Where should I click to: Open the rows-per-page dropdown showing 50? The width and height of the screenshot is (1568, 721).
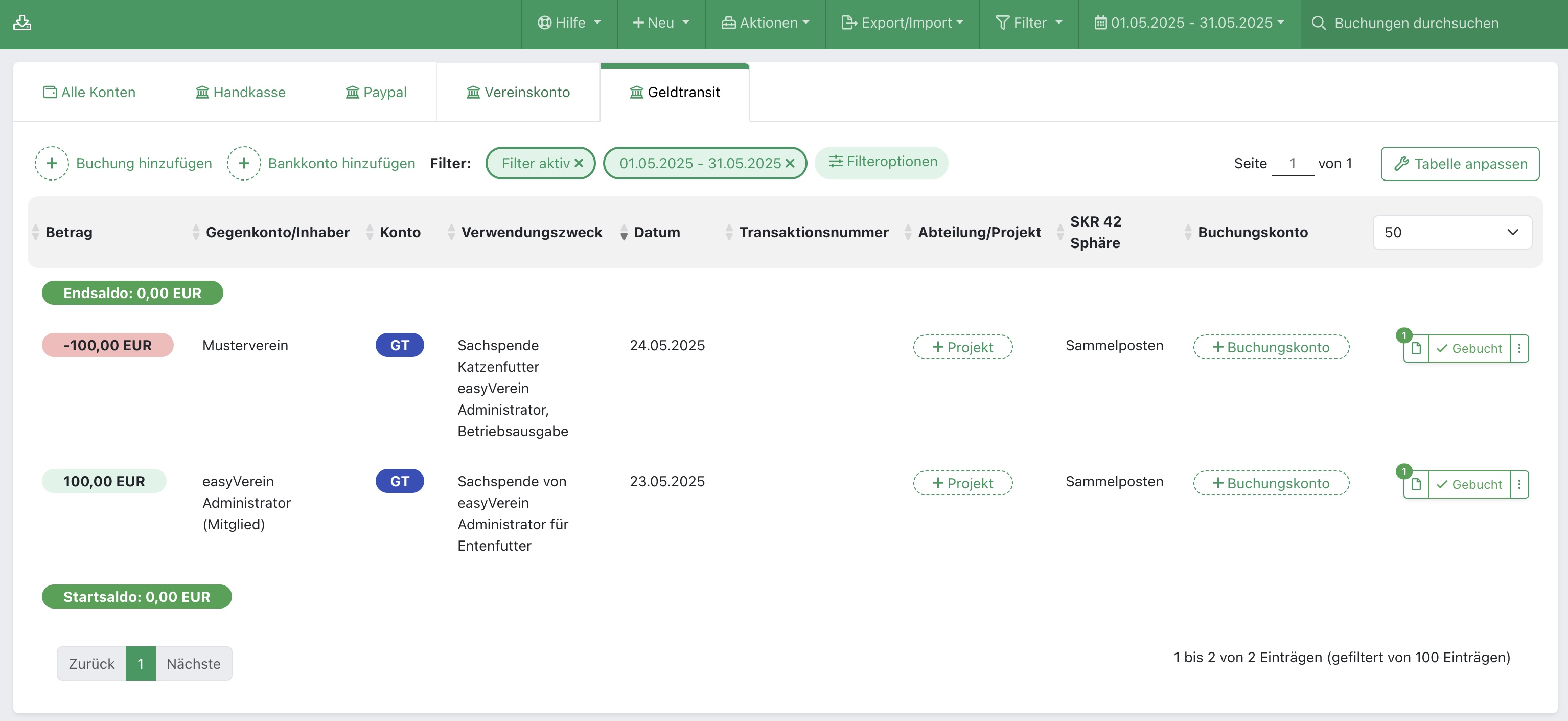(1452, 232)
